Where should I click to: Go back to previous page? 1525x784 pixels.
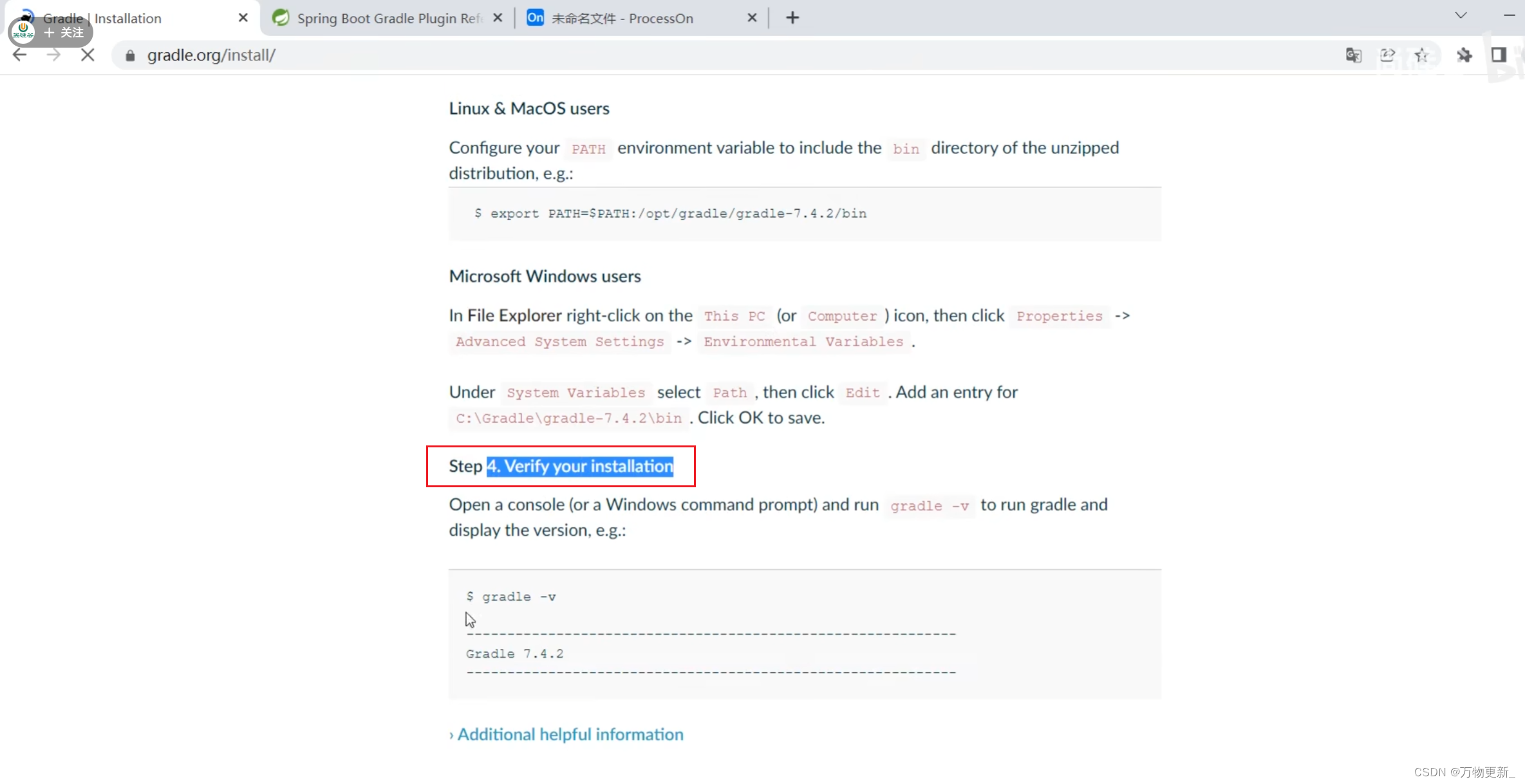20,55
